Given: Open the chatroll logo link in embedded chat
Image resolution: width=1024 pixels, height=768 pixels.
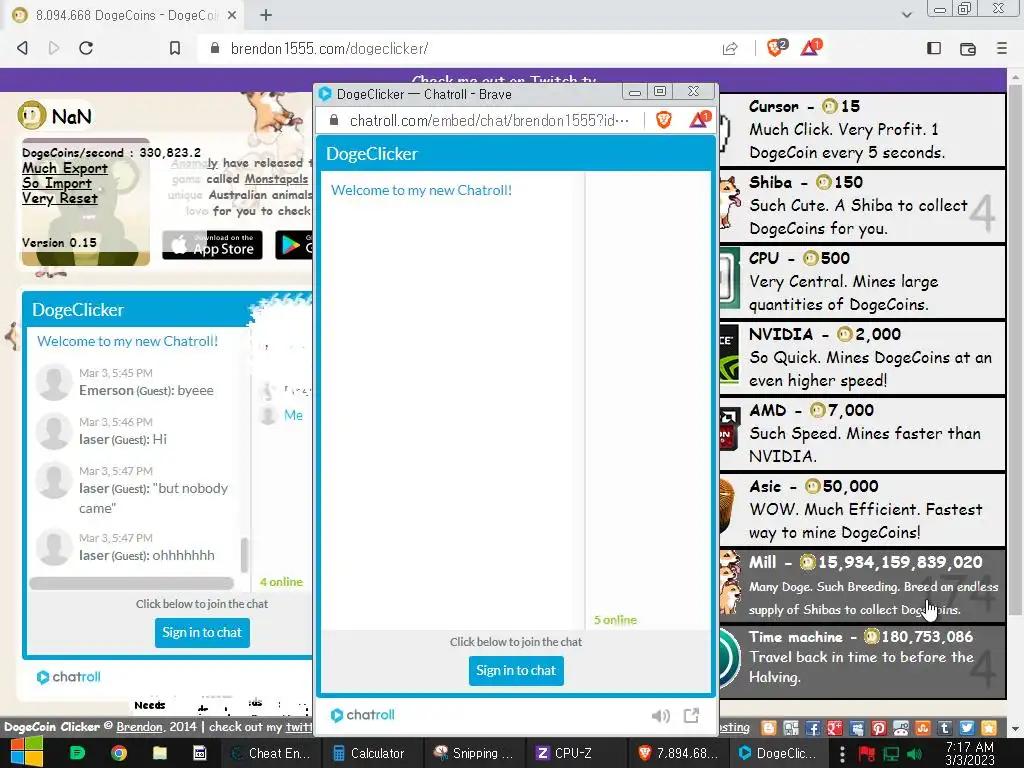Looking at the screenshot, I should (x=69, y=677).
